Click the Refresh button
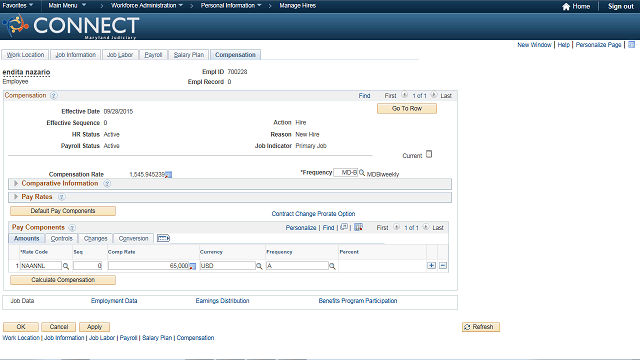 (481, 327)
